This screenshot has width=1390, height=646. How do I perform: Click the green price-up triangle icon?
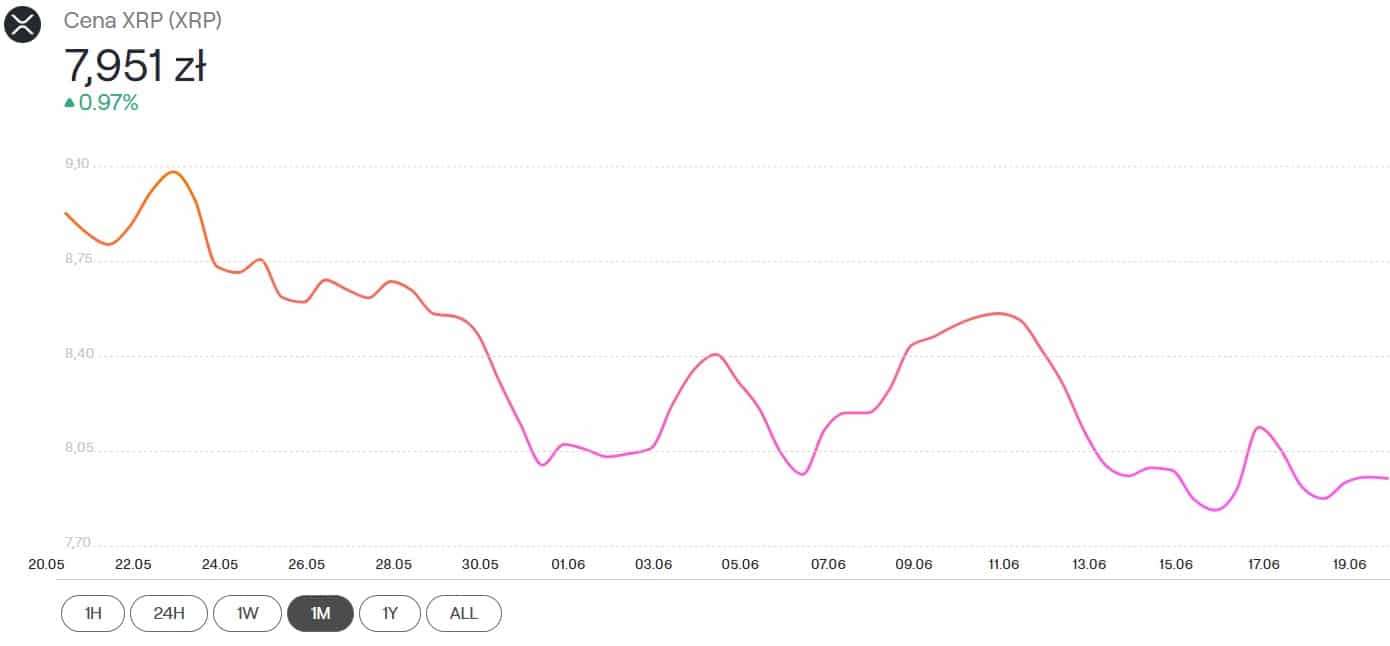click(69, 102)
